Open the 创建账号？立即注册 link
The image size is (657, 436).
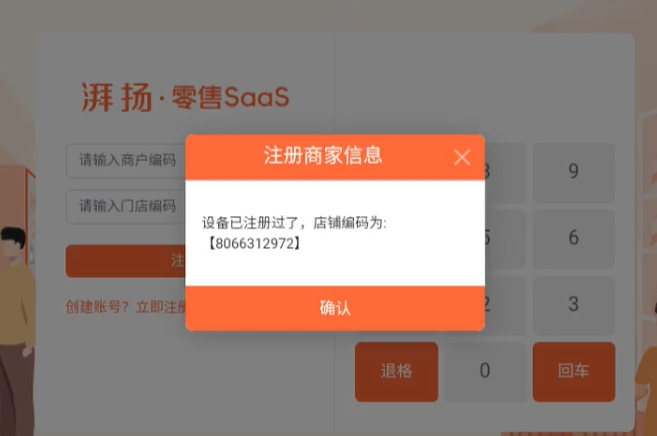126,307
